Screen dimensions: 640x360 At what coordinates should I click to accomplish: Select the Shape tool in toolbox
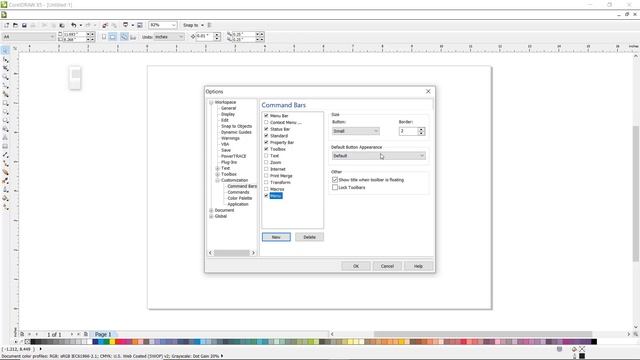click(x=5, y=60)
